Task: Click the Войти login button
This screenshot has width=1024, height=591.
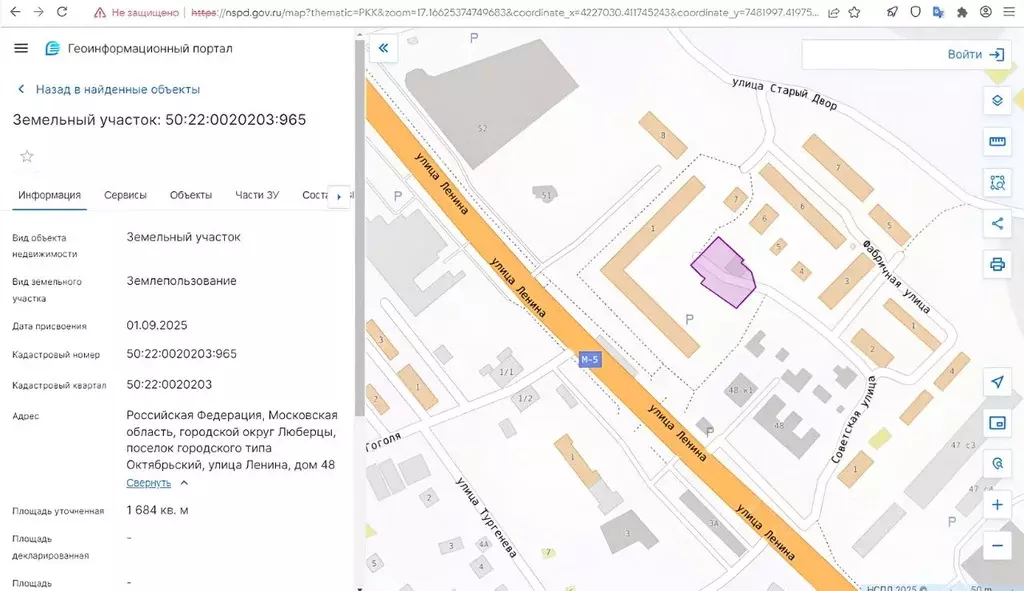Action: tap(974, 55)
